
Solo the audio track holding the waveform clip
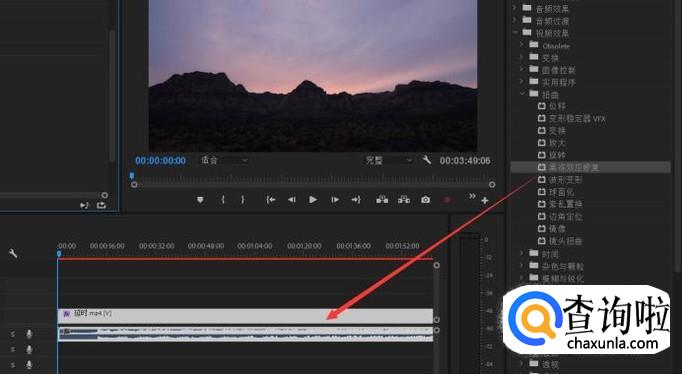pos(13,334)
